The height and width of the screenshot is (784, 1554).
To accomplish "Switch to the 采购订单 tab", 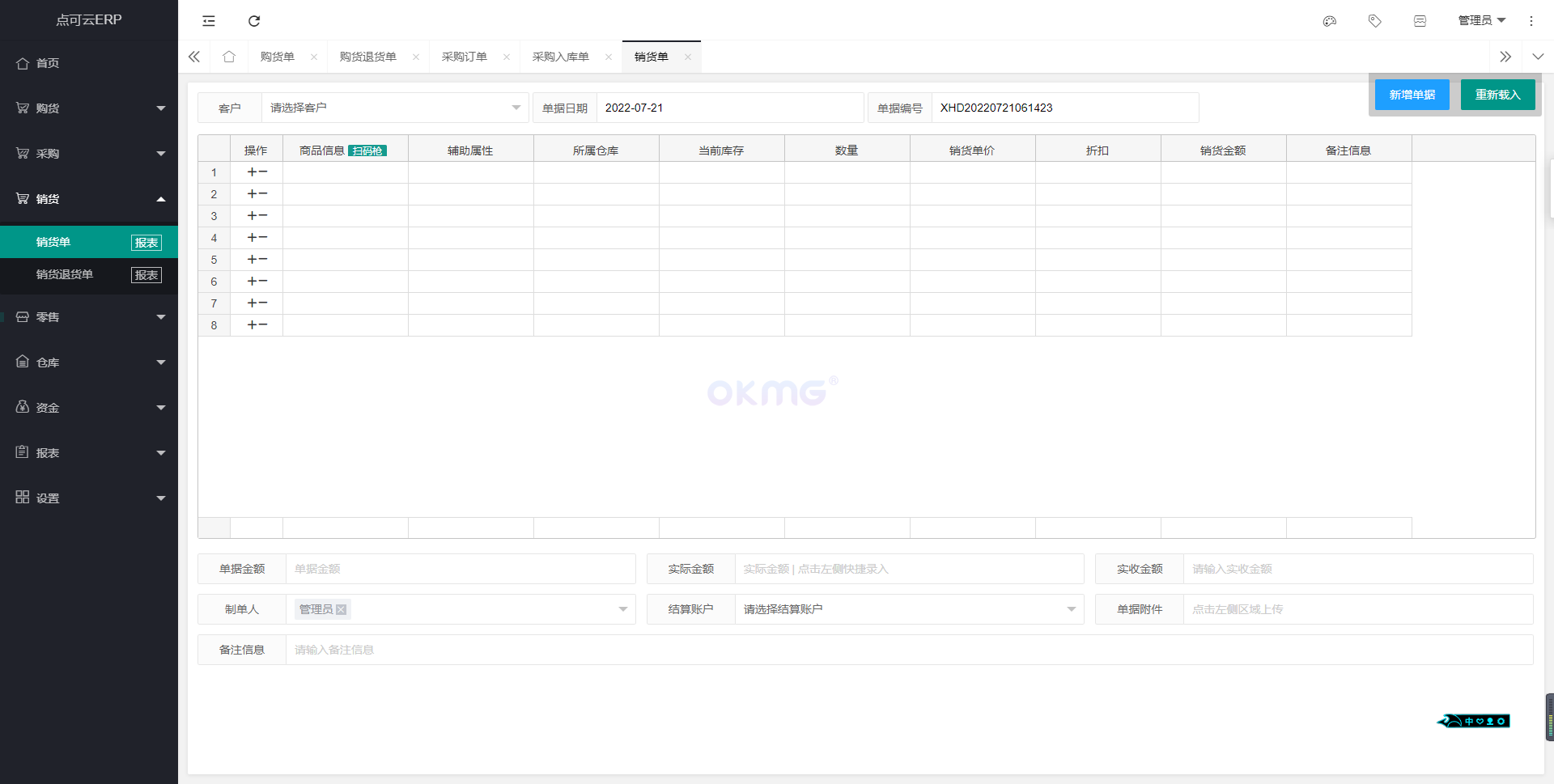I will click(464, 57).
